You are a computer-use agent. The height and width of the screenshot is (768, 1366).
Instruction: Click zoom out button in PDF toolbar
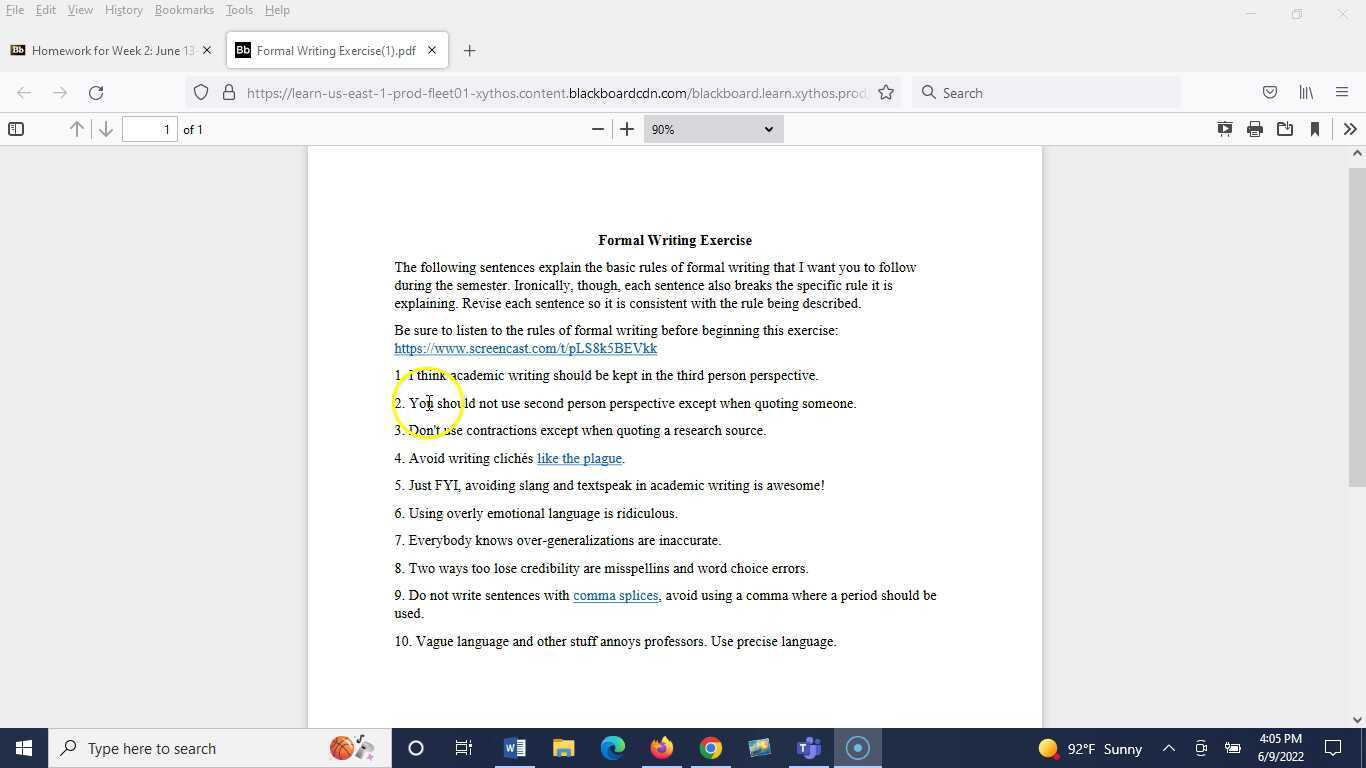tap(597, 129)
